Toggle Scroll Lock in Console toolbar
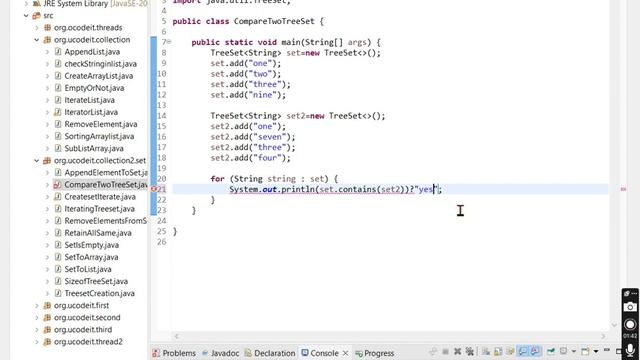Image resolution: width=640 pixels, height=360 pixels. point(498,351)
